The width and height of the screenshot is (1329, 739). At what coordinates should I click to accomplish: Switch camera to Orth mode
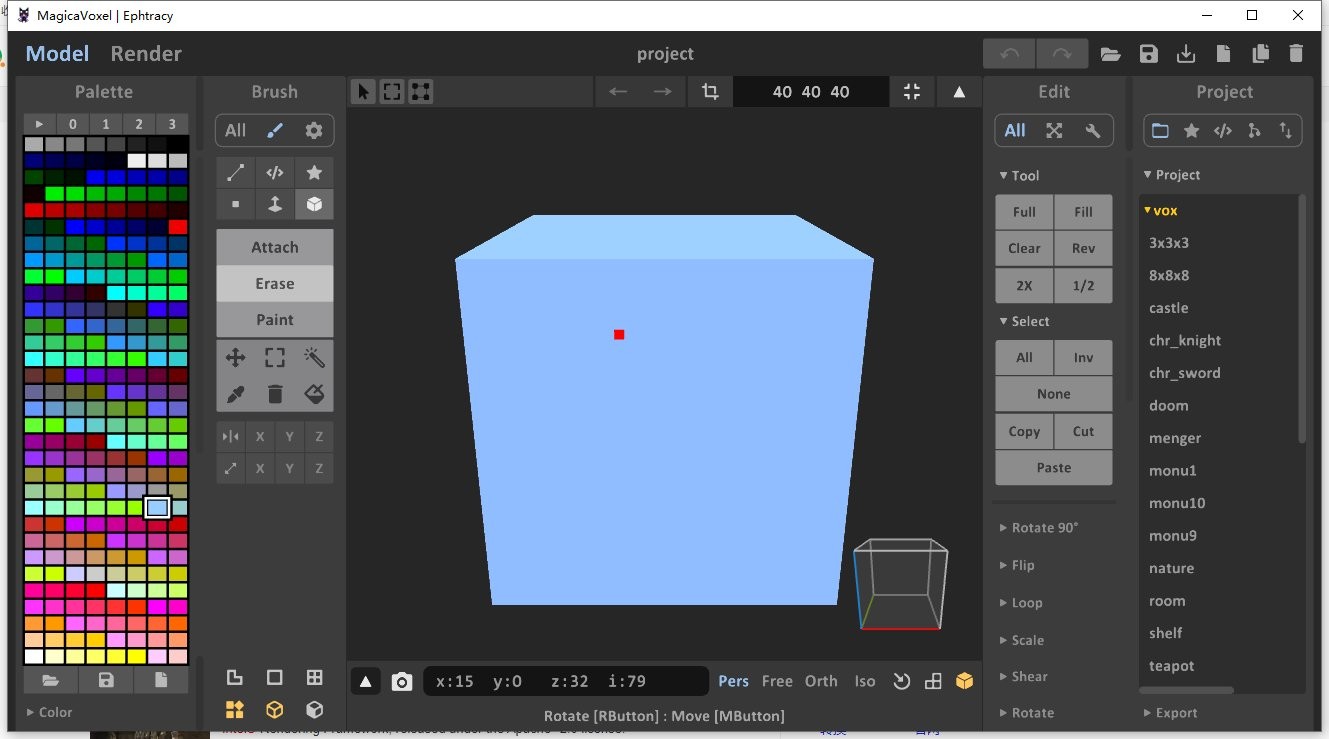click(820, 681)
